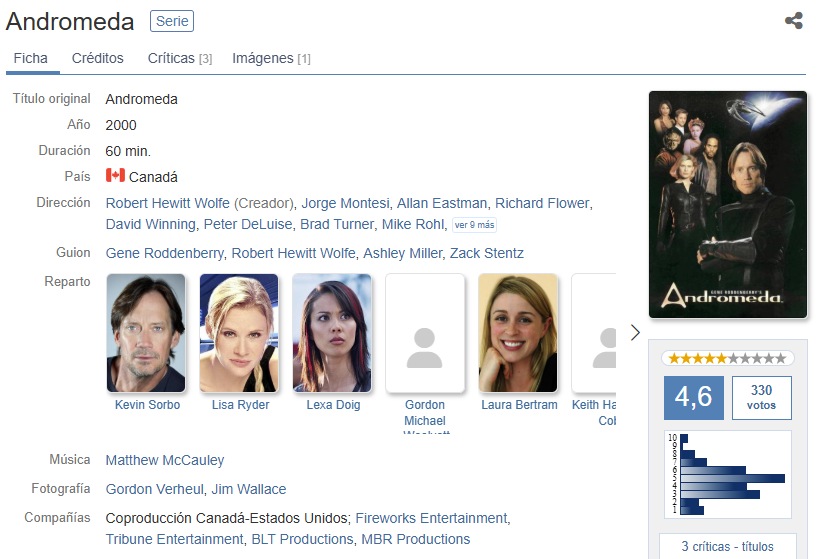Open the Ficha tab
The image size is (817, 559).
tap(31, 58)
